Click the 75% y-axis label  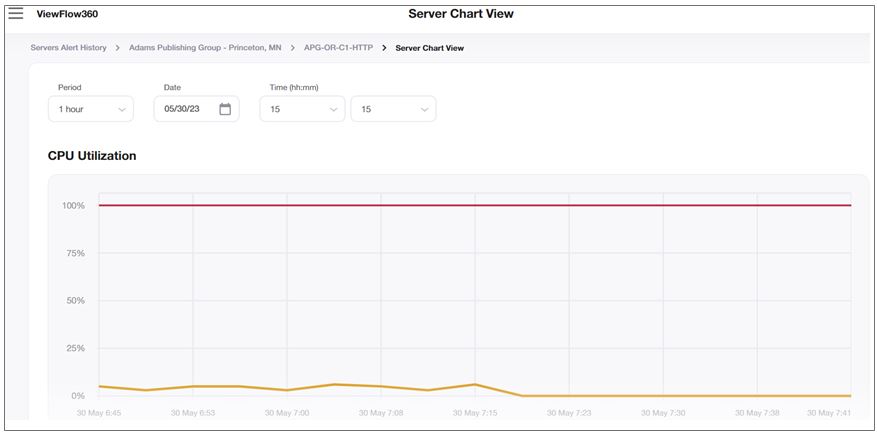[75, 253]
